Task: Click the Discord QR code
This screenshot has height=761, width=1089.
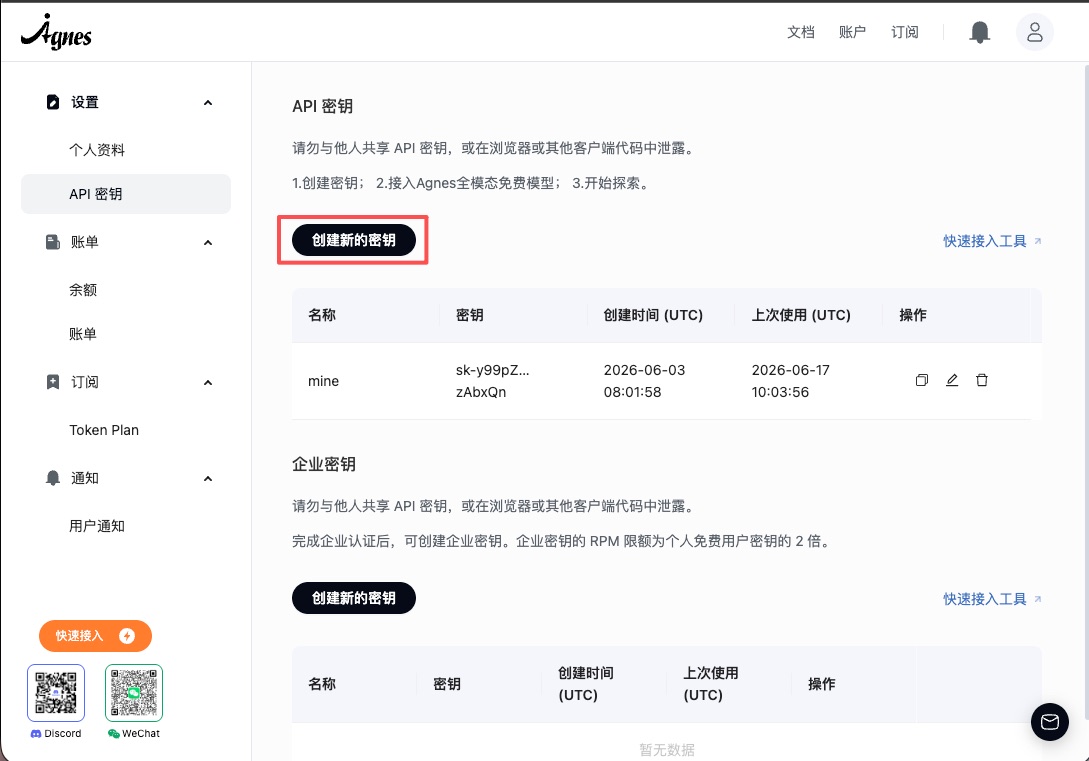Action: click(x=56, y=693)
